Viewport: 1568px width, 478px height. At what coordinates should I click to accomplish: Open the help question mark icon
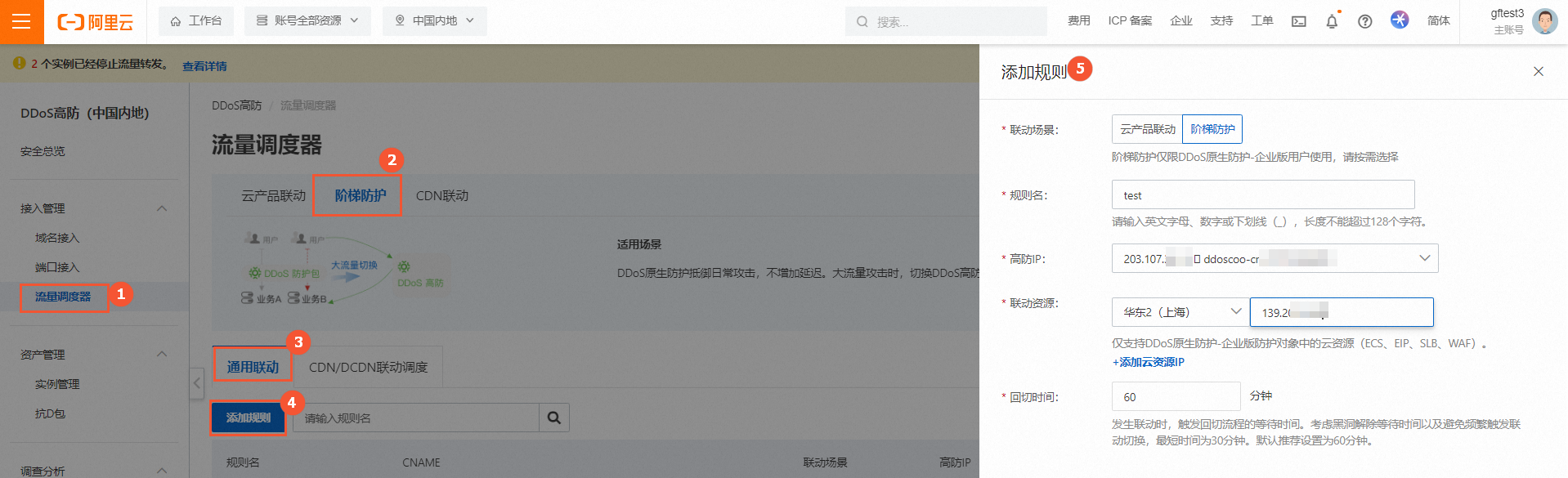pos(1364,21)
